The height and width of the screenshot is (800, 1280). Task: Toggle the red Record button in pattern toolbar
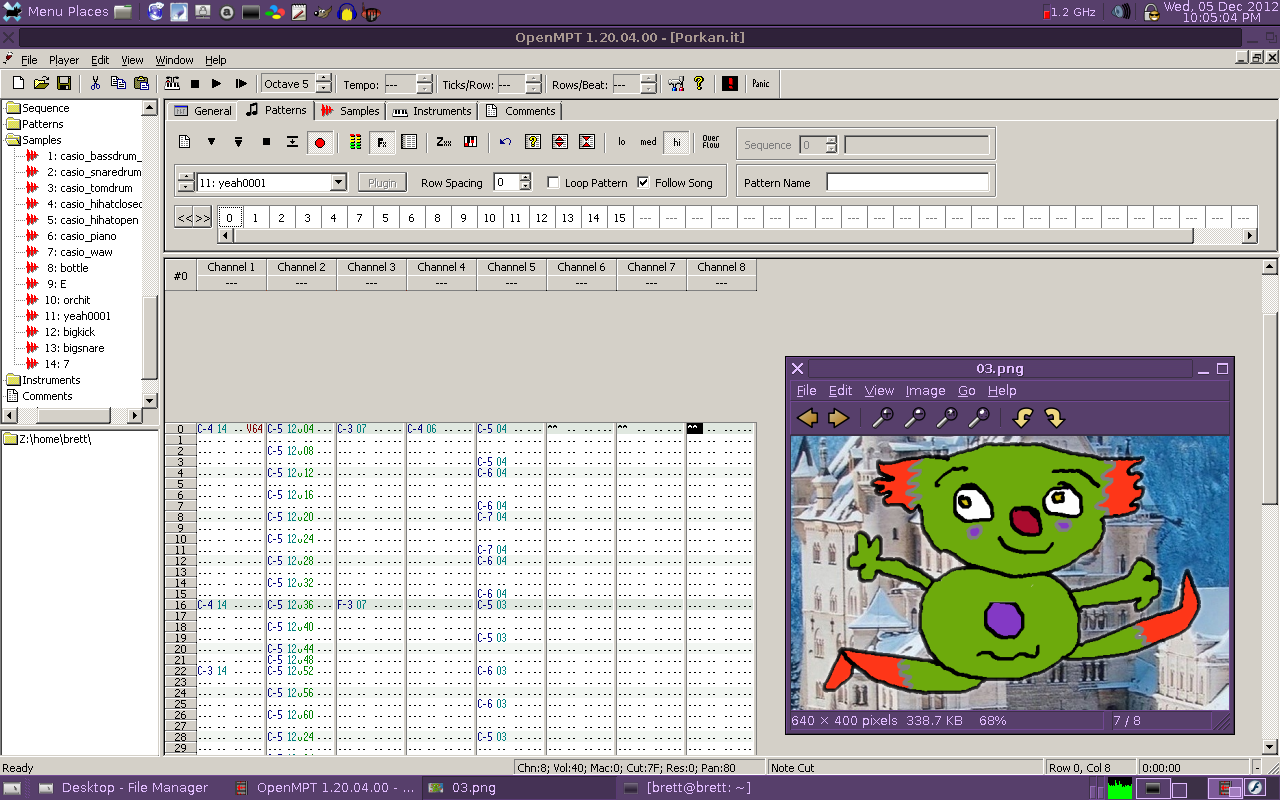(320, 142)
